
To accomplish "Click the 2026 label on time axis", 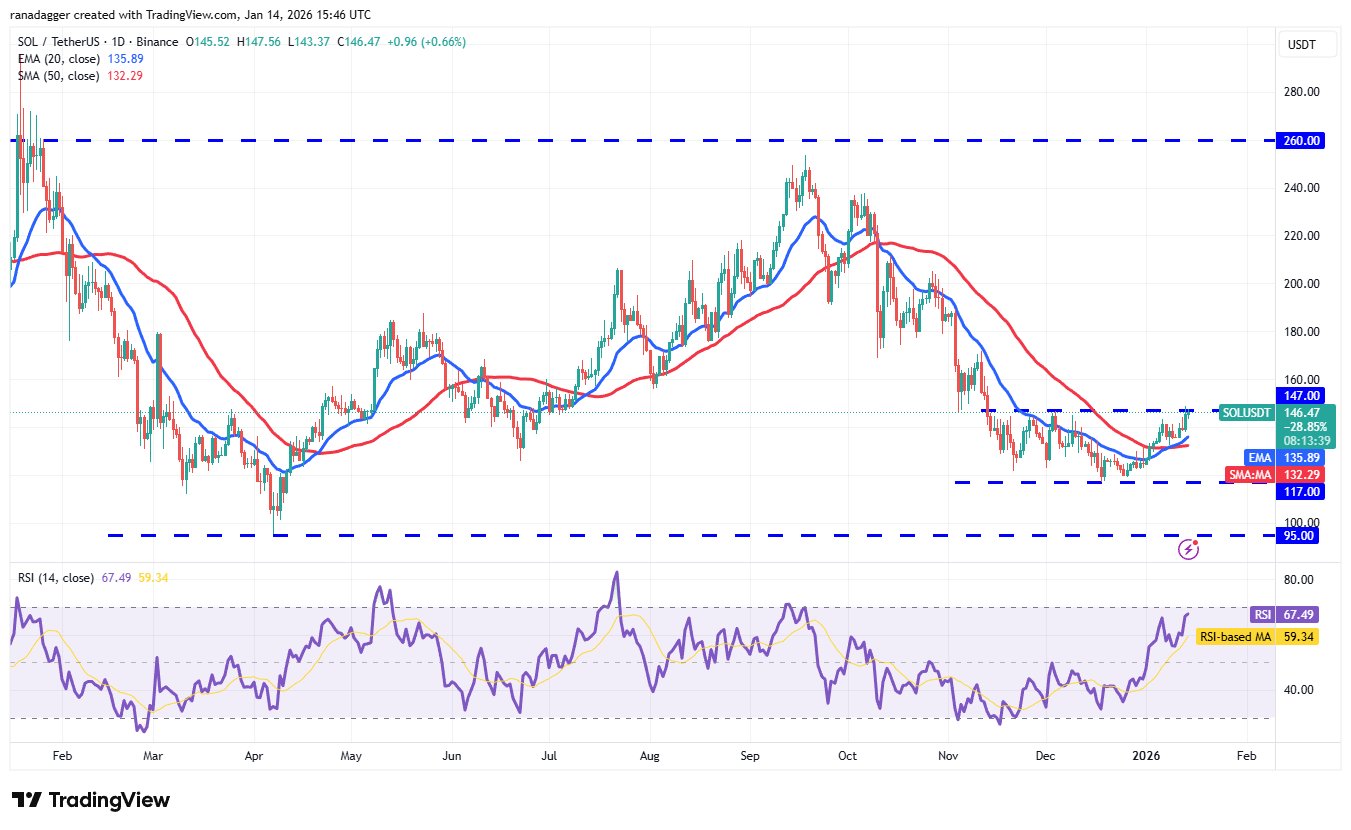I will point(1144,758).
